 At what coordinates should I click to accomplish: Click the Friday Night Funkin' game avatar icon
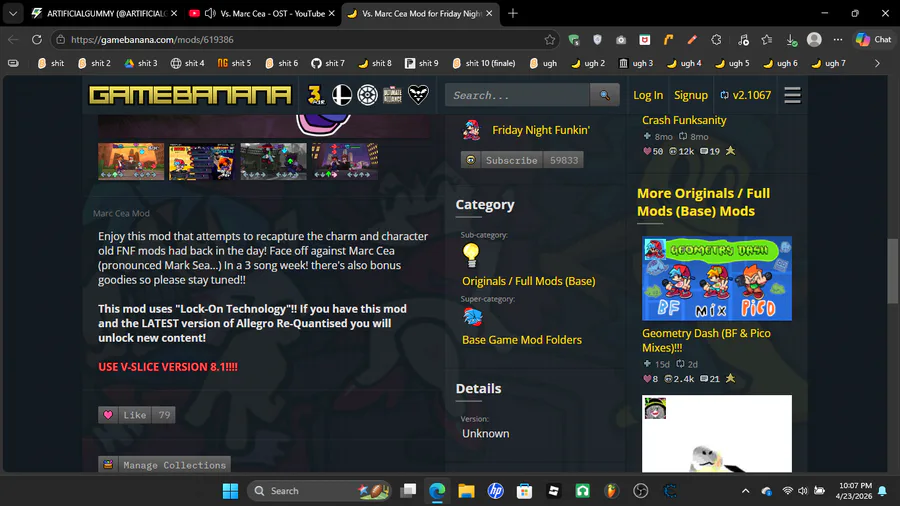pyautogui.click(x=471, y=130)
